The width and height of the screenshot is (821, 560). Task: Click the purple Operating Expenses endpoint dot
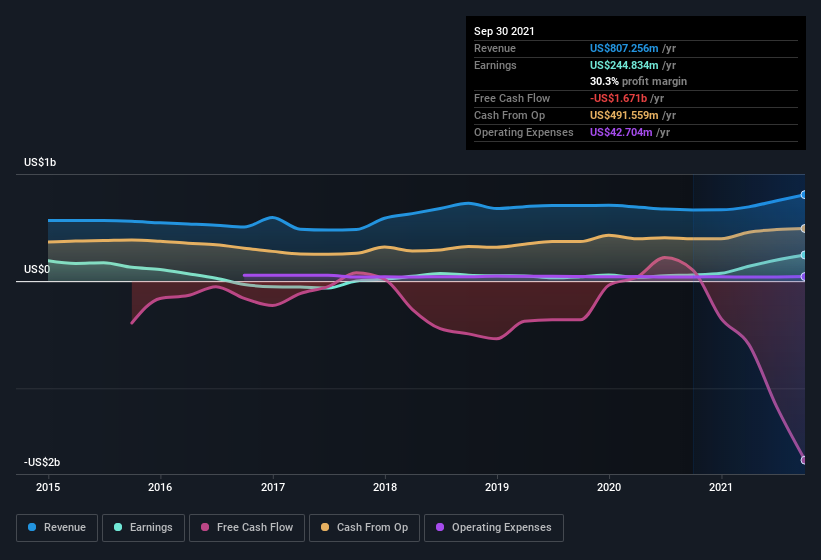click(x=804, y=277)
